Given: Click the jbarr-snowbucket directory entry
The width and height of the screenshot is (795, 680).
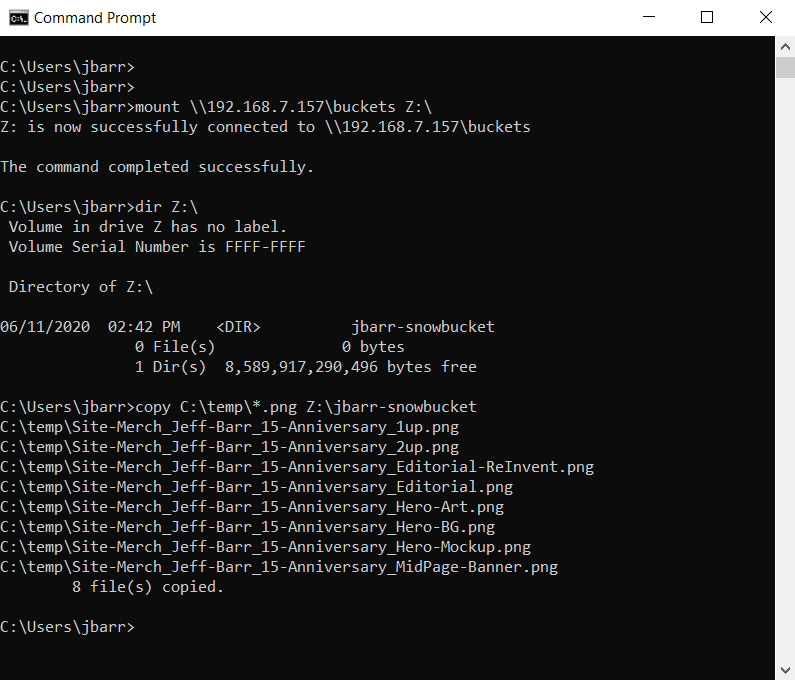Looking at the screenshot, I should tap(423, 327).
